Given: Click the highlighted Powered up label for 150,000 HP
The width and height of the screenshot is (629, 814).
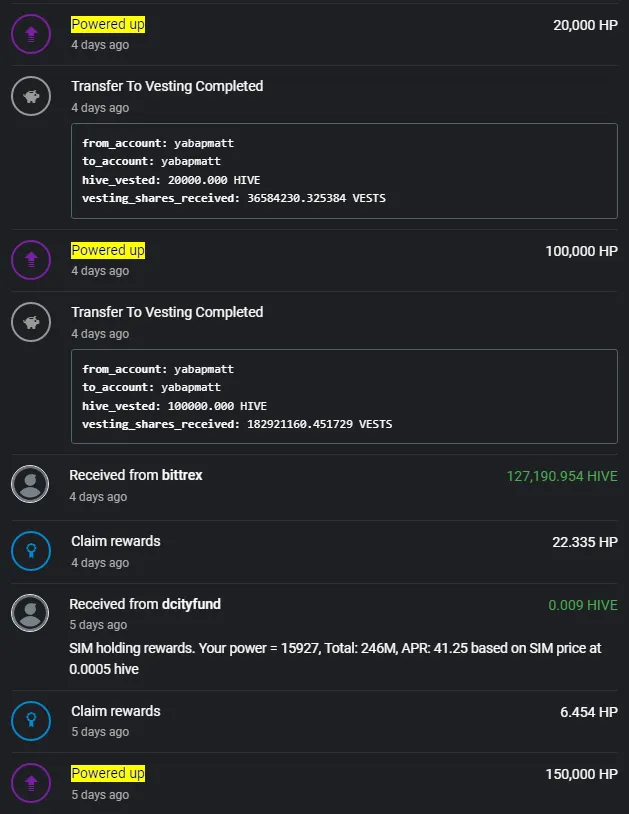Looking at the screenshot, I should (x=108, y=773).
